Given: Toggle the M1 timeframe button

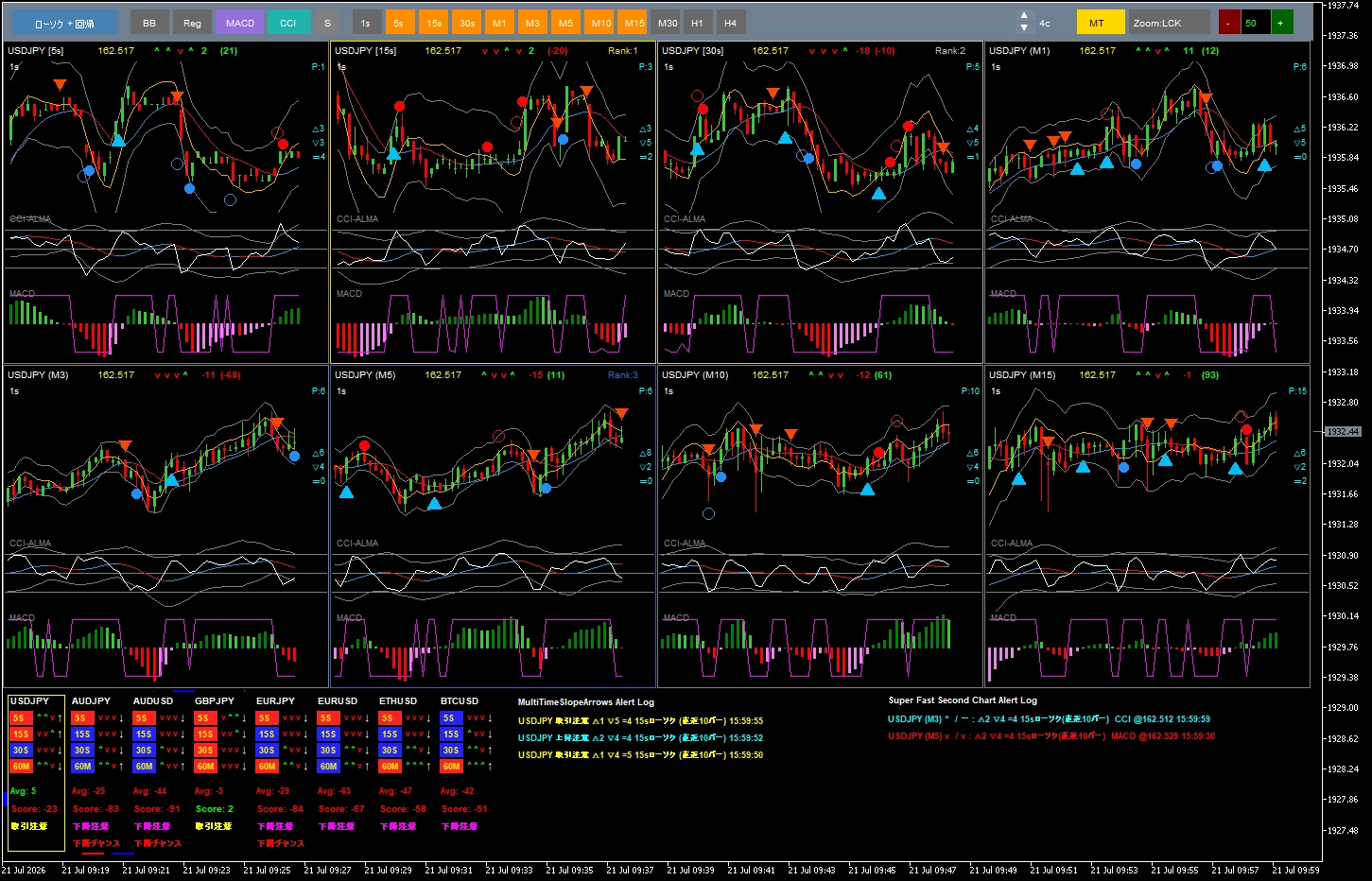Looking at the screenshot, I should (499, 23).
